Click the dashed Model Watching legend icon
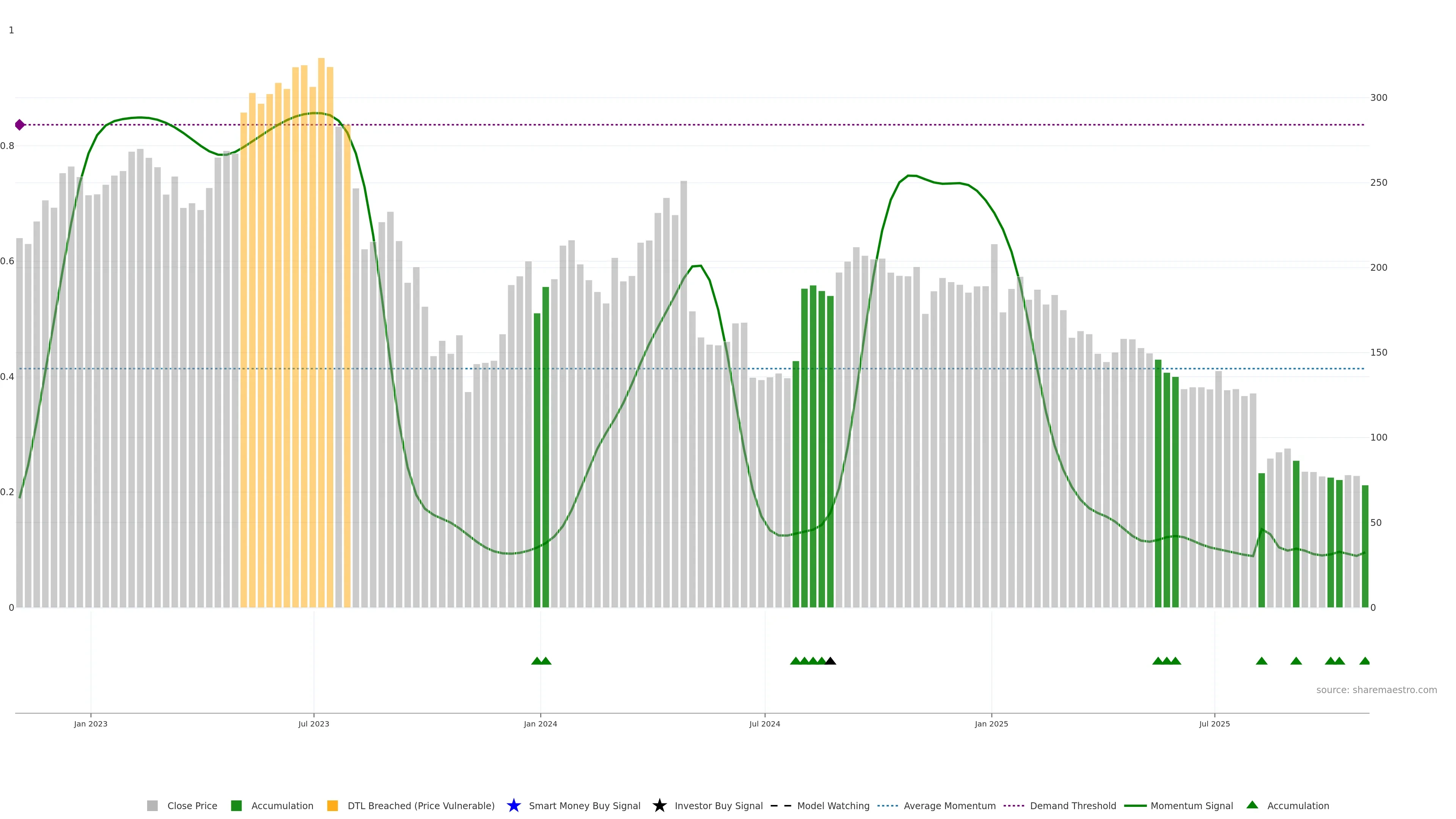This screenshot has height=819, width=1456. pos(781,805)
